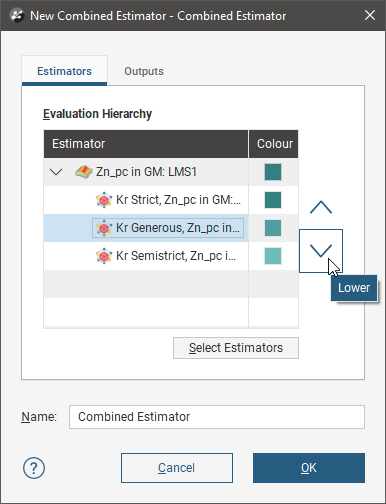Click the Kr Generous estimator icon

(x=104, y=228)
